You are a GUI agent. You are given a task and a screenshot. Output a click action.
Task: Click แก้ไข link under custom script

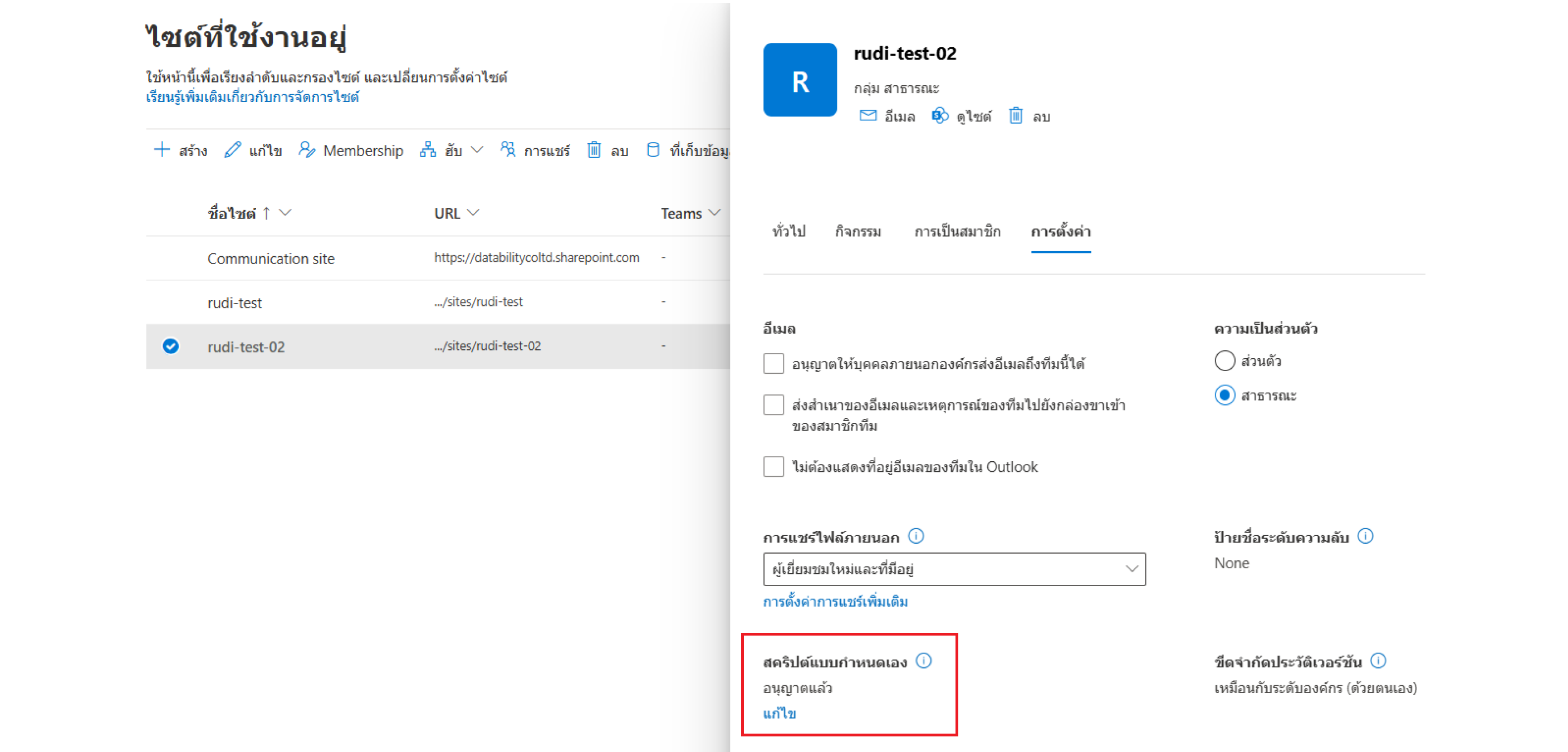[x=779, y=713]
